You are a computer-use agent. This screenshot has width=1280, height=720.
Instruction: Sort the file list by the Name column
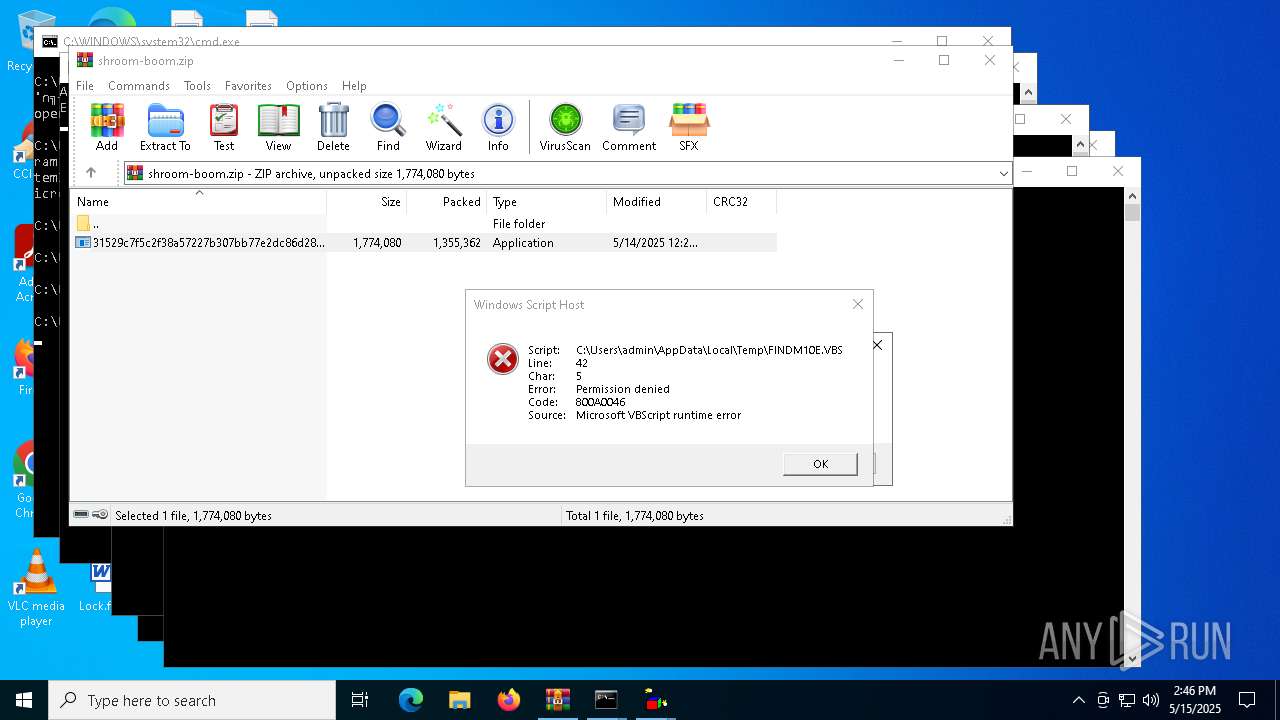click(x=199, y=202)
